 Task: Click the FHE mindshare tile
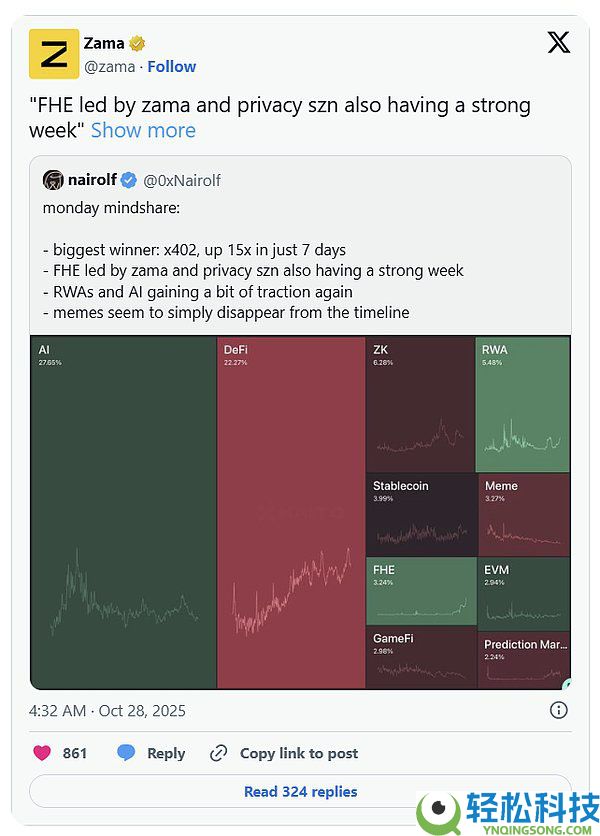tap(420, 591)
